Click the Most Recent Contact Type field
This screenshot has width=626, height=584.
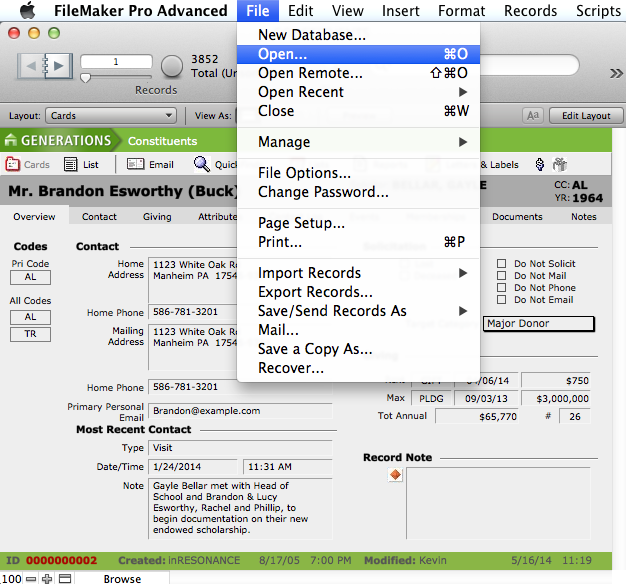(x=240, y=447)
